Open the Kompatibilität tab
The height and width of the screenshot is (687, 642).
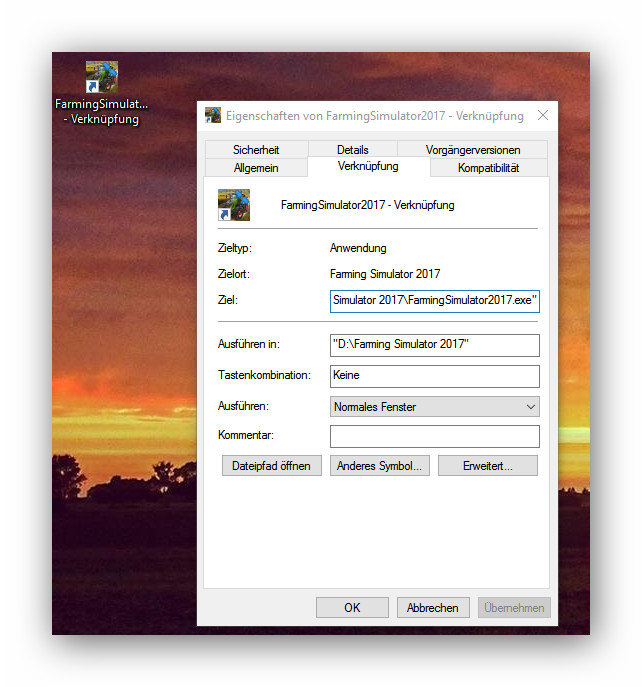click(488, 168)
